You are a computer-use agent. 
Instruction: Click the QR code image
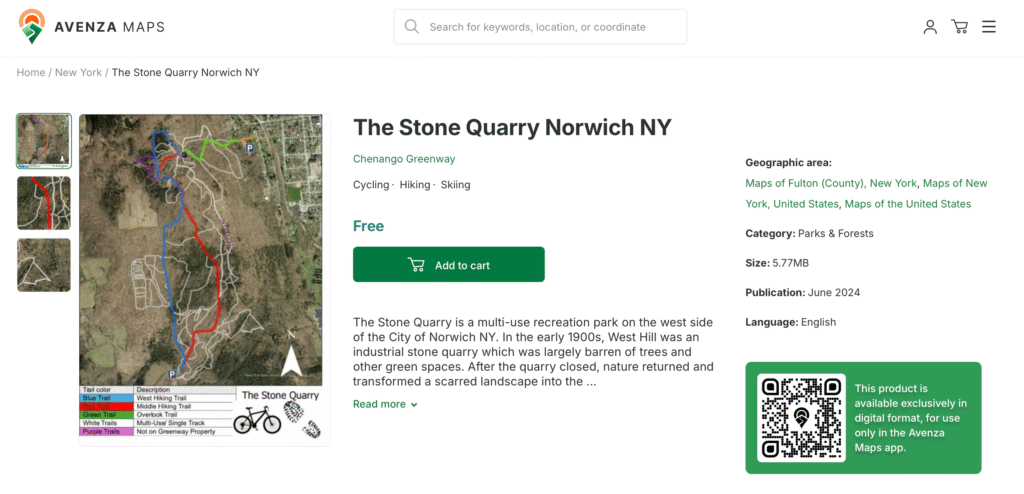pyautogui.click(x=801, y=418)
